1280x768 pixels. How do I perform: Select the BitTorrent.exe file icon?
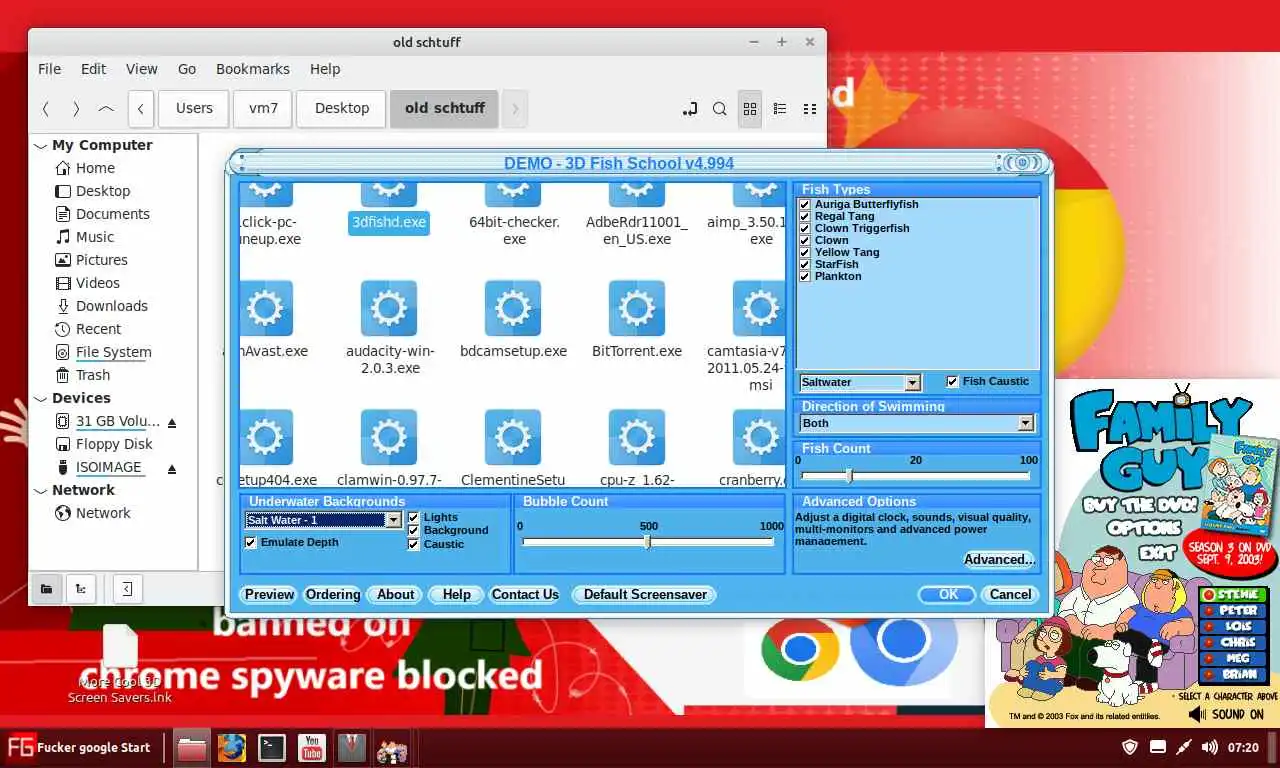pyautogui.click(x=637, y=308)
